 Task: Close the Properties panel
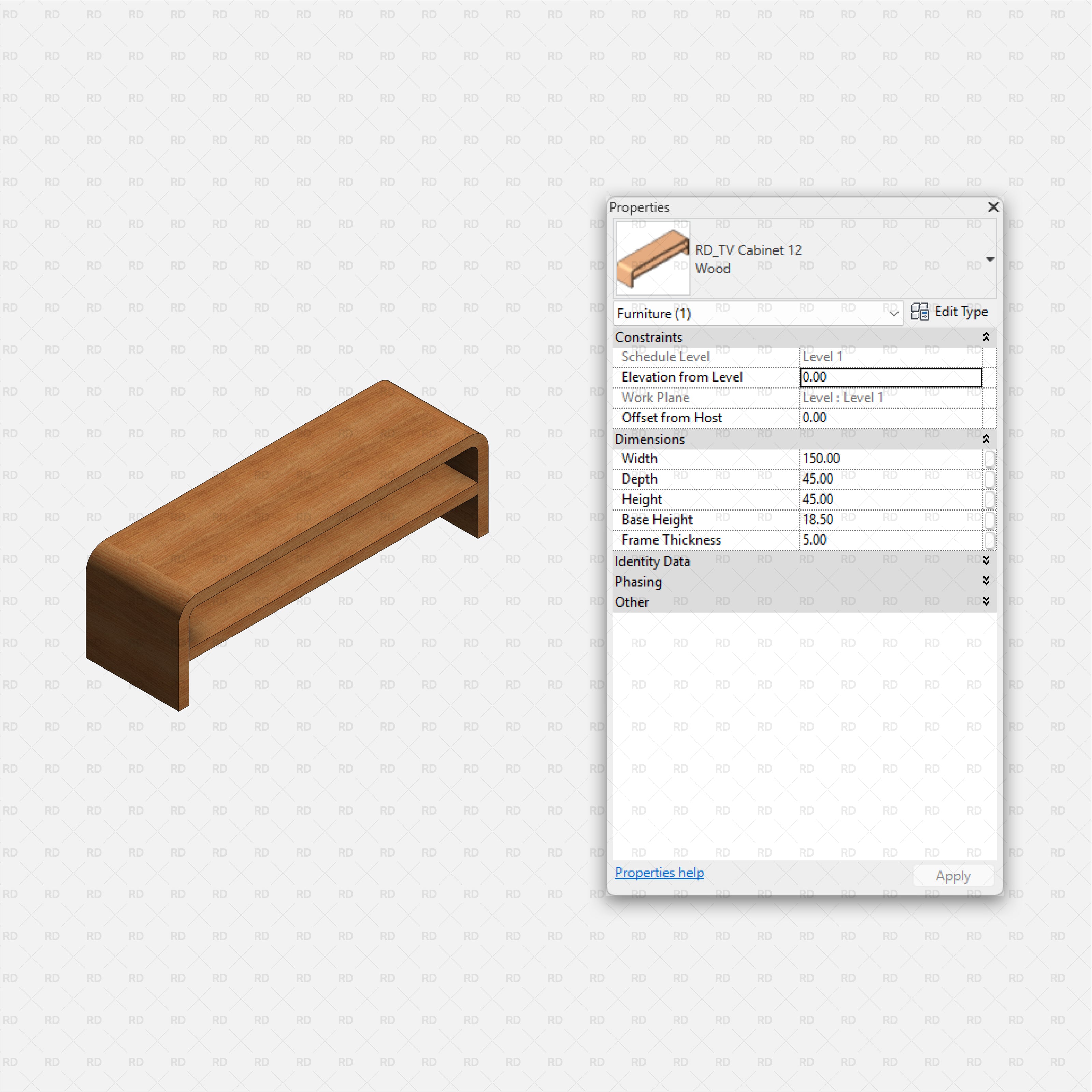click(993, 207)
